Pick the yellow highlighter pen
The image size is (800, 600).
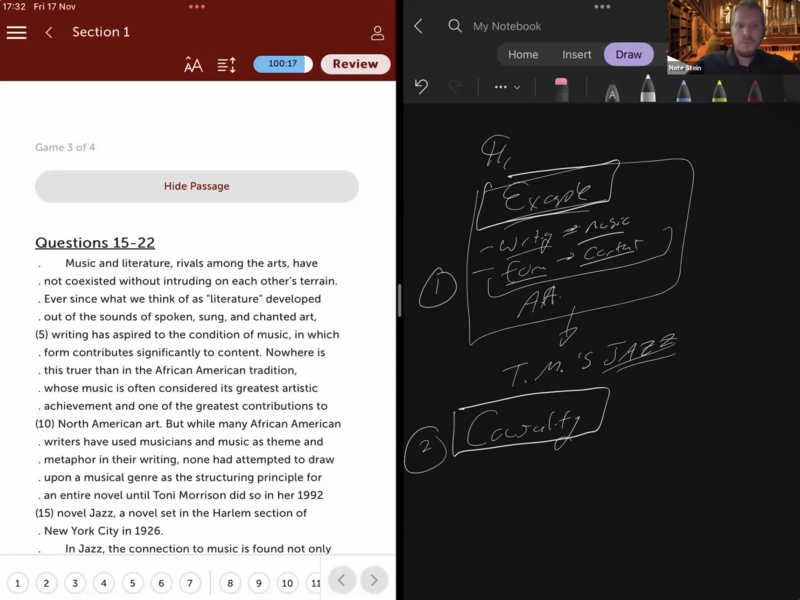click(719, 90)
